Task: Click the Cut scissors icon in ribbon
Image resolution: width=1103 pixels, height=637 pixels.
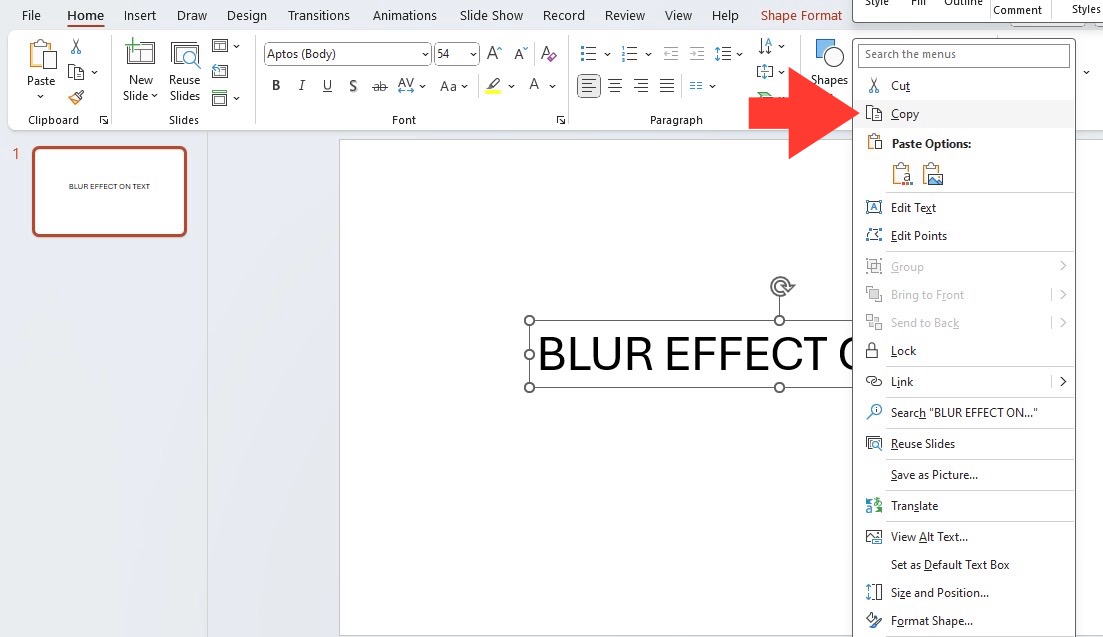Action: point(76,47)
